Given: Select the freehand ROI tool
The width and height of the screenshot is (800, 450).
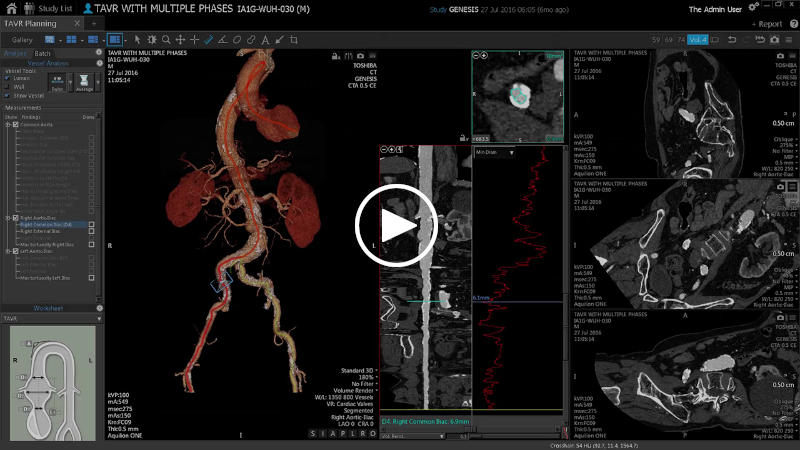Looking at the screenshot, I should coord(251,40).
